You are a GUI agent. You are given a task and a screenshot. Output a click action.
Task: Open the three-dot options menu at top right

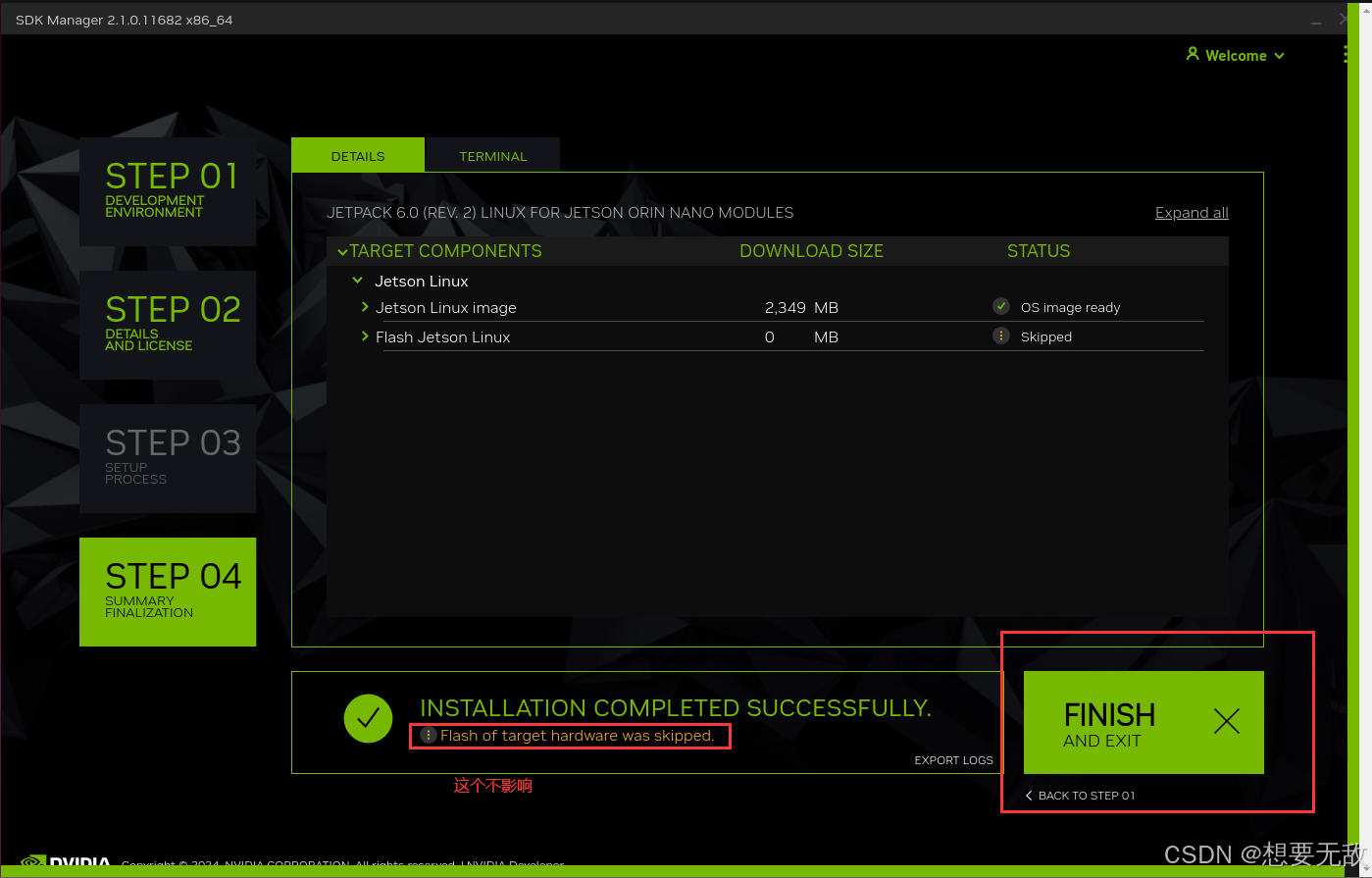click(1346, 55)
